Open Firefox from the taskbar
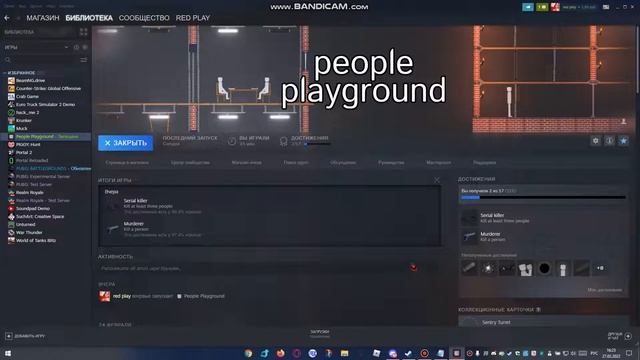The width and height of the screenshot is (640, 360). [x=280, y=353]
